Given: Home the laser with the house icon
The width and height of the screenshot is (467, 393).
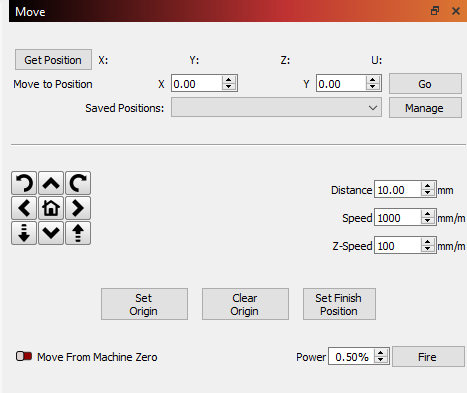Looking at the screenshot, I should [51, 208].
